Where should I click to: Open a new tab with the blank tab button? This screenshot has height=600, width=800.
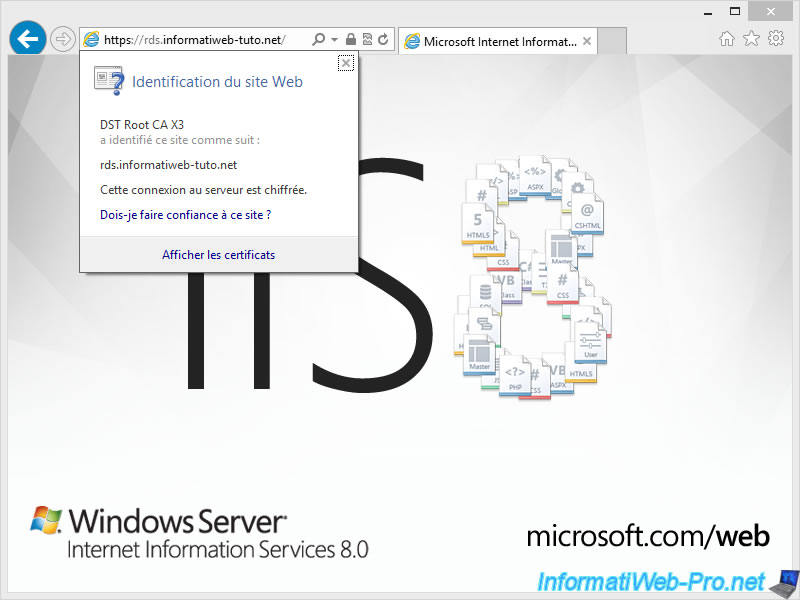[612, 41]
